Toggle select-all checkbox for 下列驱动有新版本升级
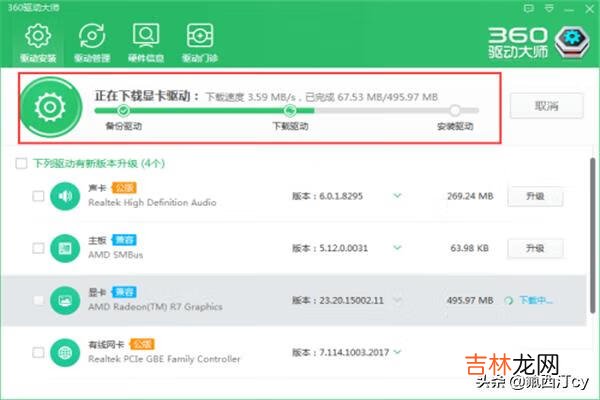 tap(21, 164)
